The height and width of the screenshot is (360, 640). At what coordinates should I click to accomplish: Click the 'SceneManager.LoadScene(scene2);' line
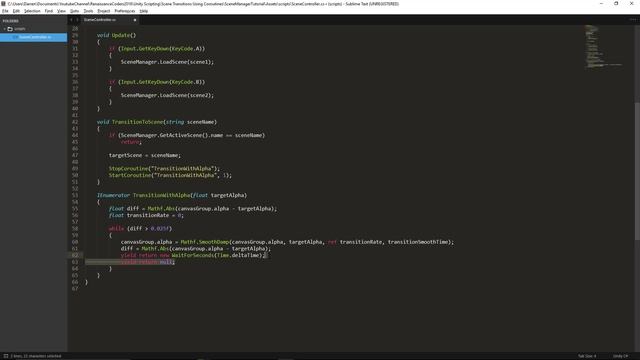(x=167, y=95)
